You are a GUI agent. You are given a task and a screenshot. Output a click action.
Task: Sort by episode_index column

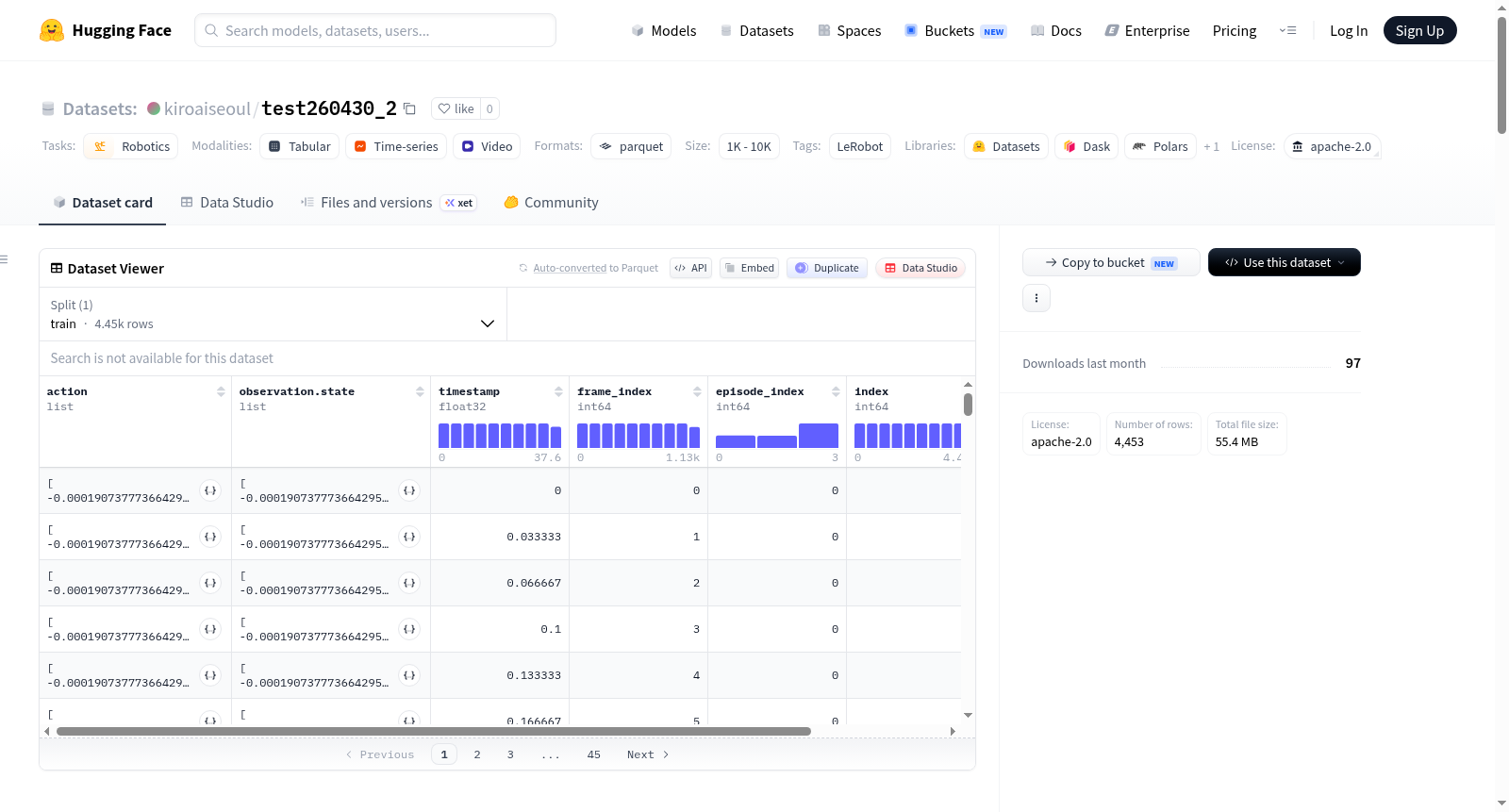coord(836,391)
